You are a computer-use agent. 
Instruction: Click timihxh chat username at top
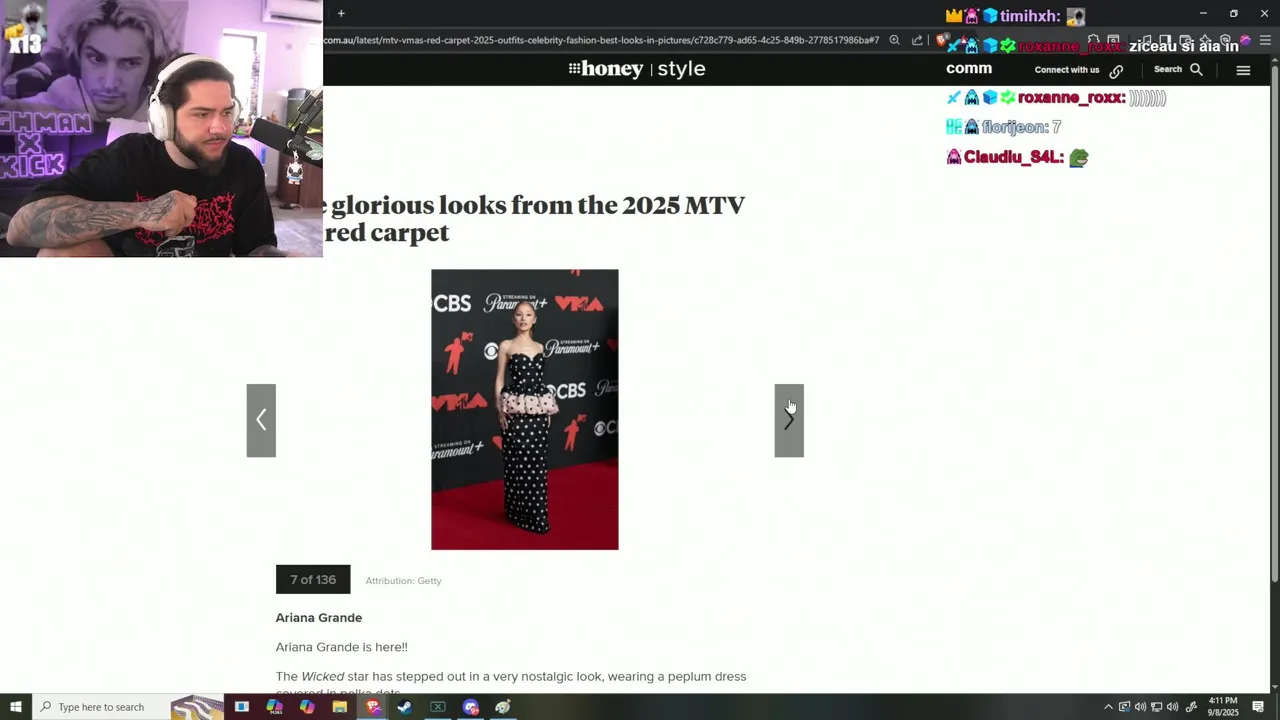tap(1030, 16)
